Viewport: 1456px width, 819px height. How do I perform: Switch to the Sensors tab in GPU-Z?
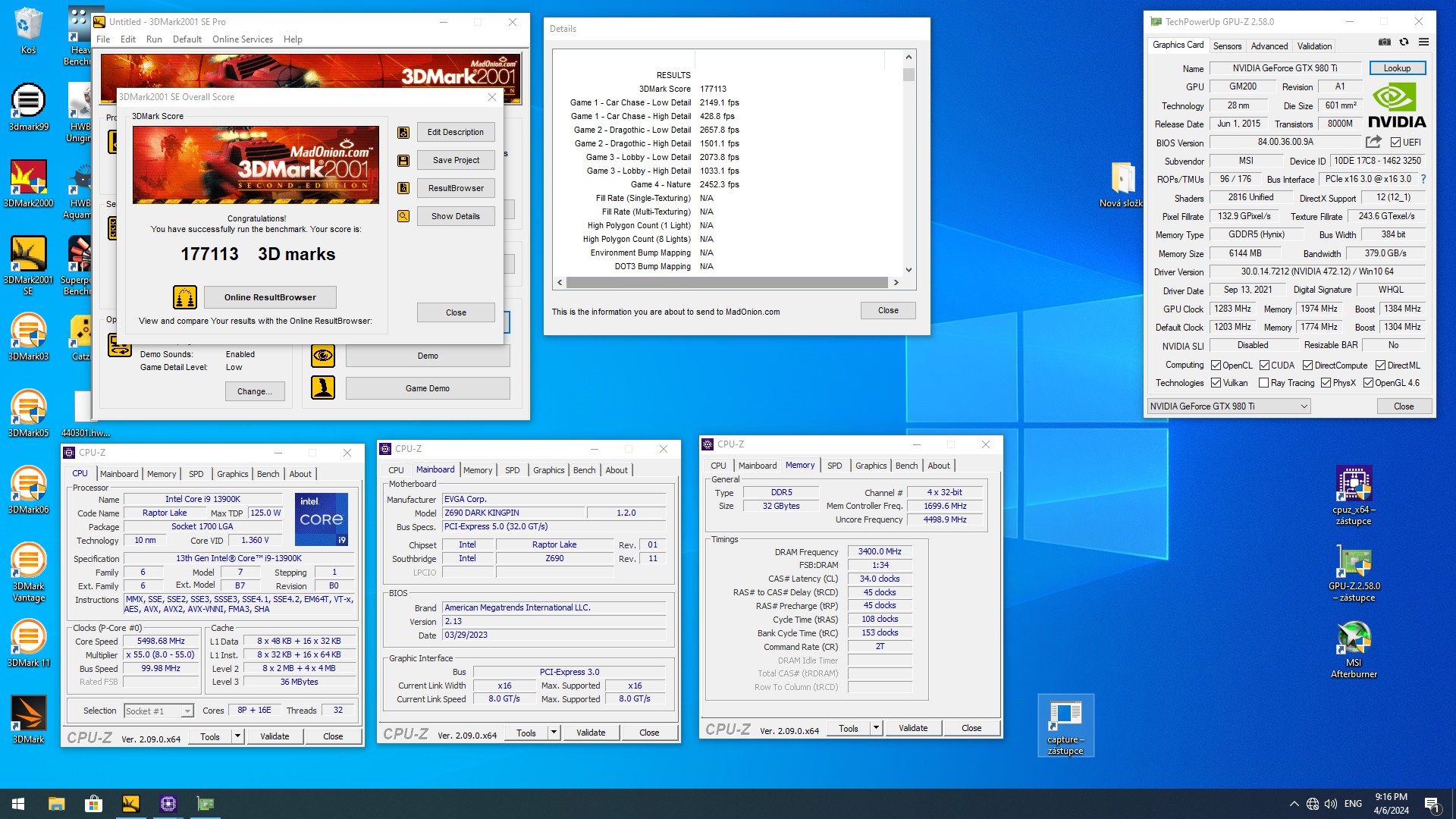coord(1227,45)
